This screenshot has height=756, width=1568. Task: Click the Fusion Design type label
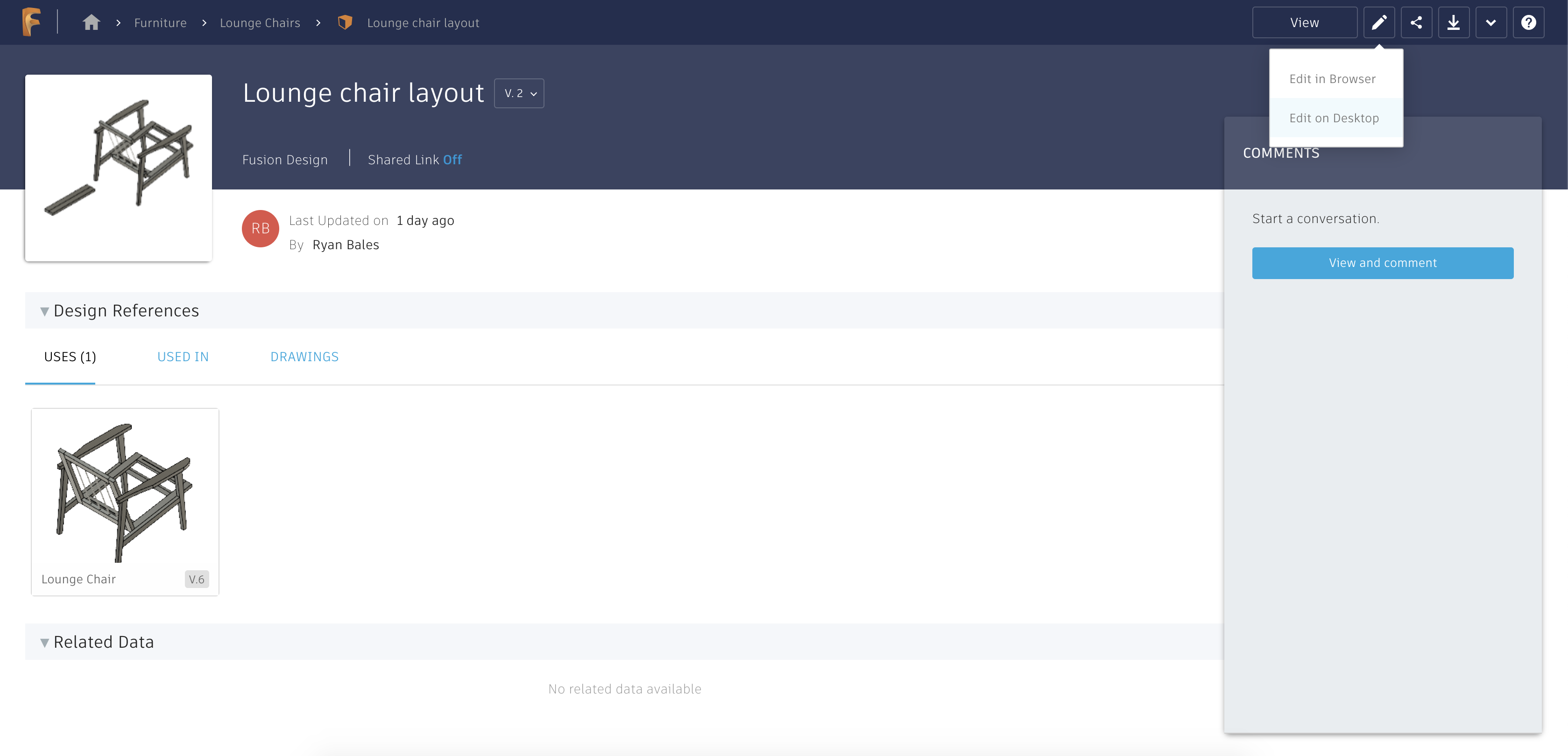coord(285,159)
